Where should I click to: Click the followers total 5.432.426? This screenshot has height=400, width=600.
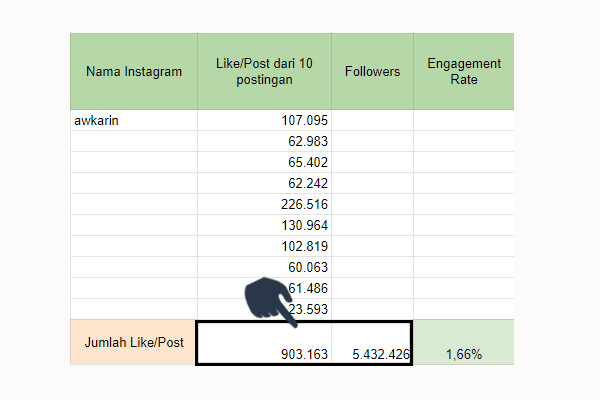pos(372,343)
